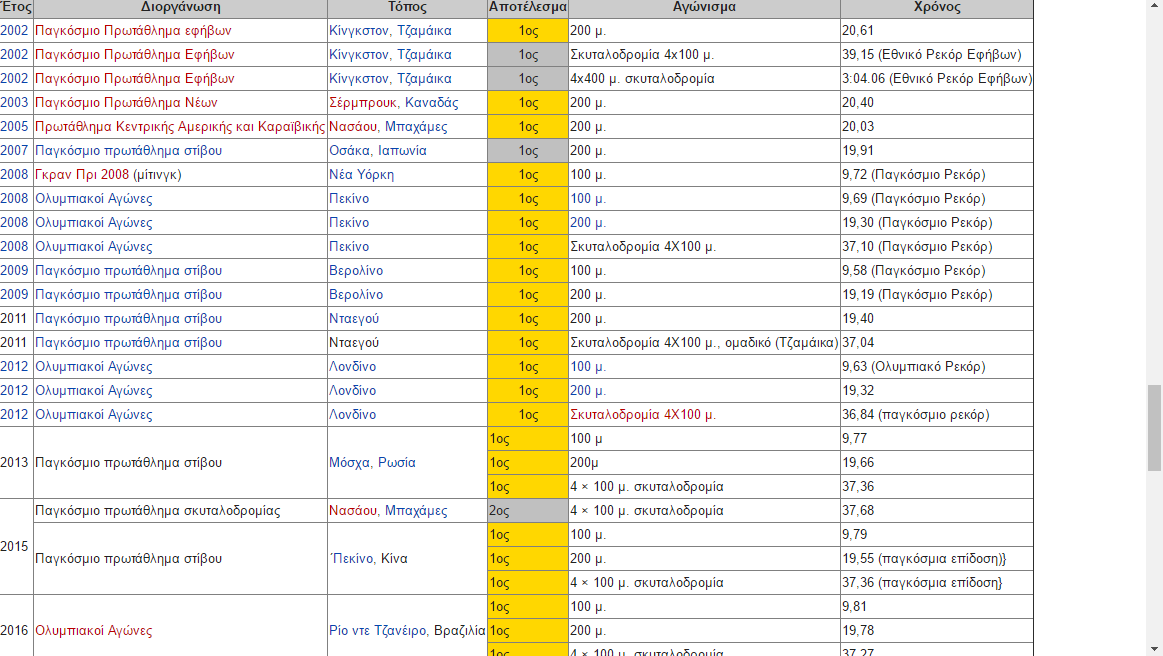1163x656 pixels.
Task: Select the 2005 year link
Action: (14, 127)
